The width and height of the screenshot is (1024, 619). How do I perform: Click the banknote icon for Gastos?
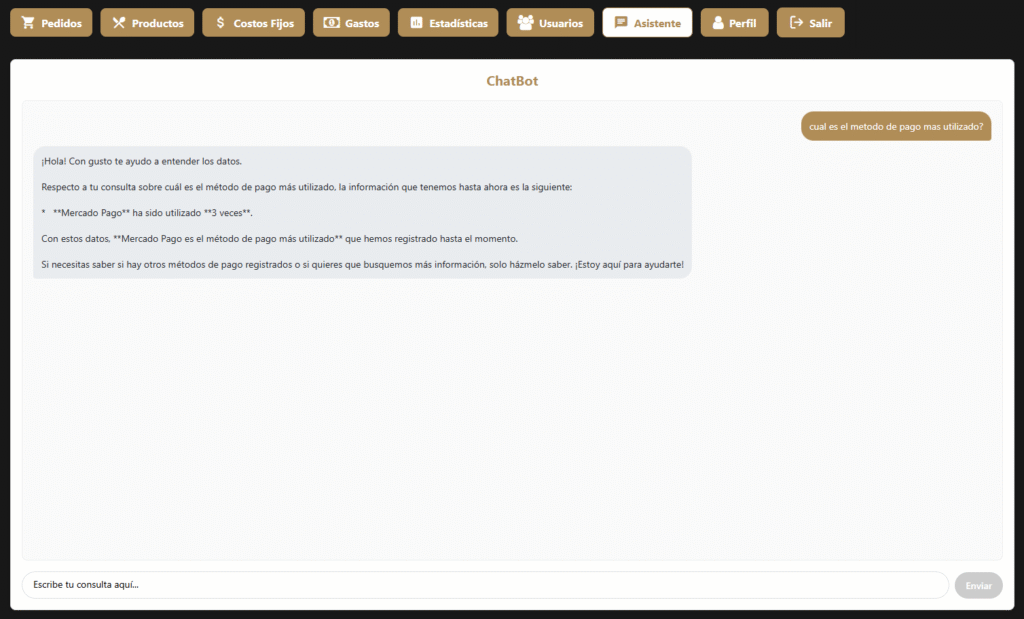tap(331, 23)
